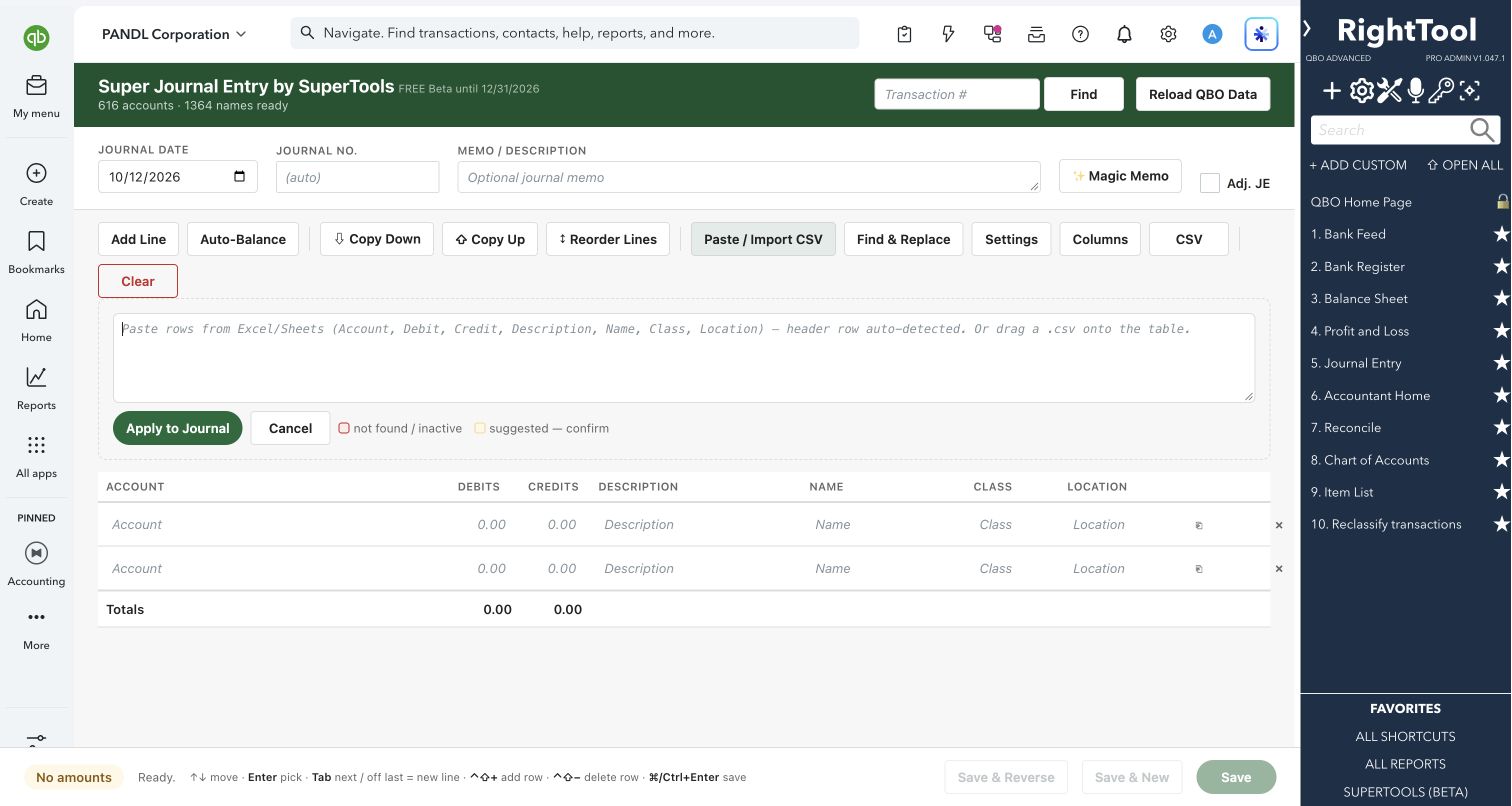
Task: Click the RightTool plus icon
Action: coord(1332,92)
